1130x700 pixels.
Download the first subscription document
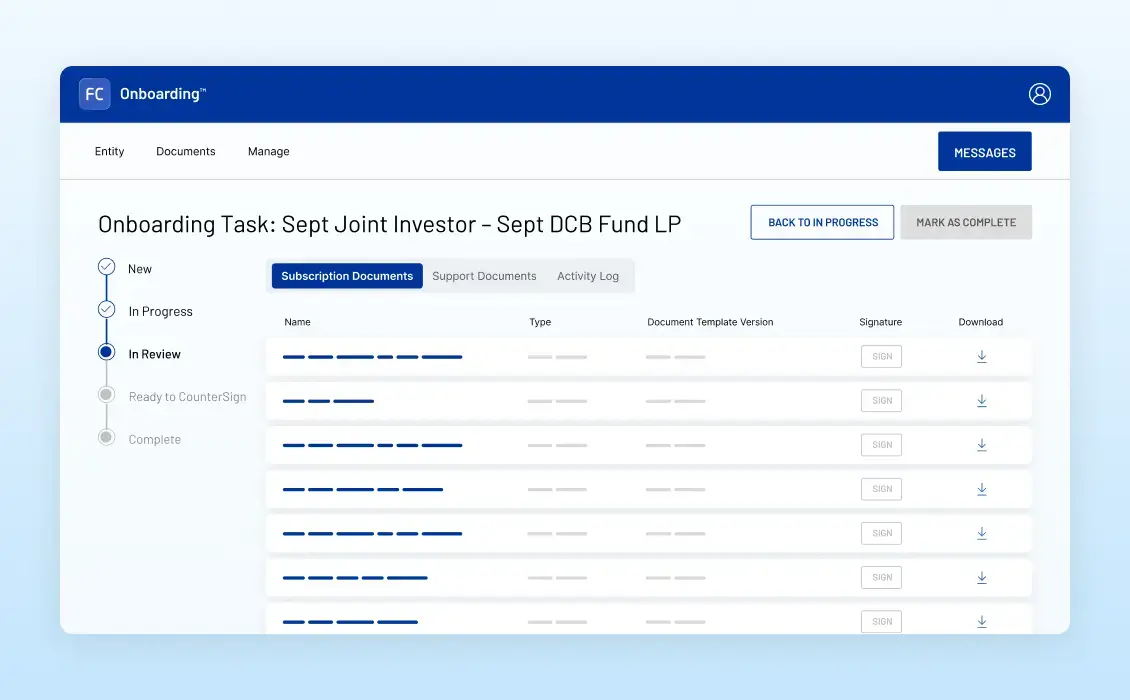[981, 356]
